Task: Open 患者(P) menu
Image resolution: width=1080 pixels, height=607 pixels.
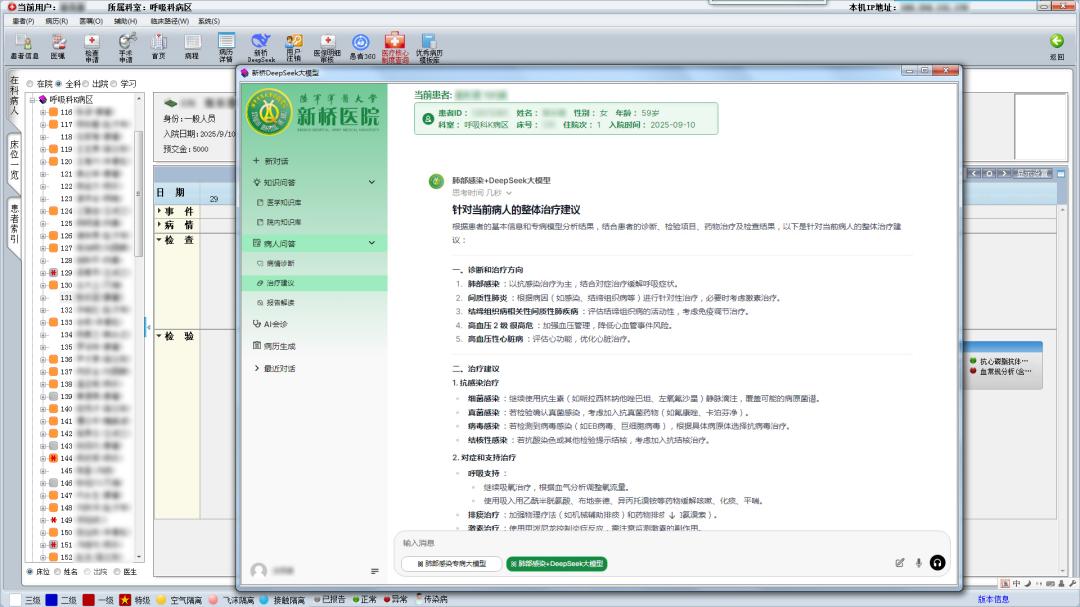Action: point(23,21)
